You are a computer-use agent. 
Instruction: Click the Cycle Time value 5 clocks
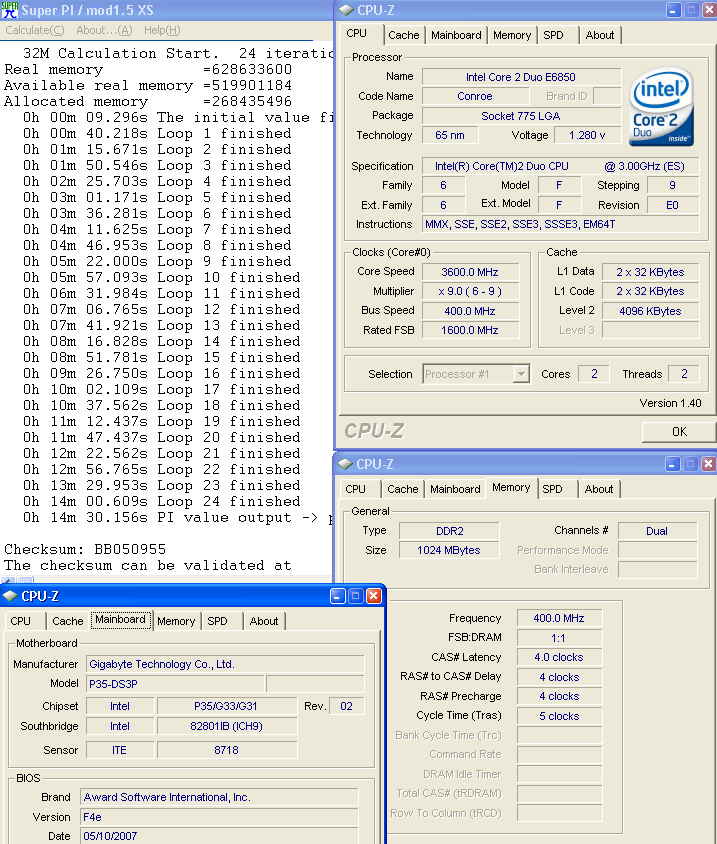coord(559,716)
